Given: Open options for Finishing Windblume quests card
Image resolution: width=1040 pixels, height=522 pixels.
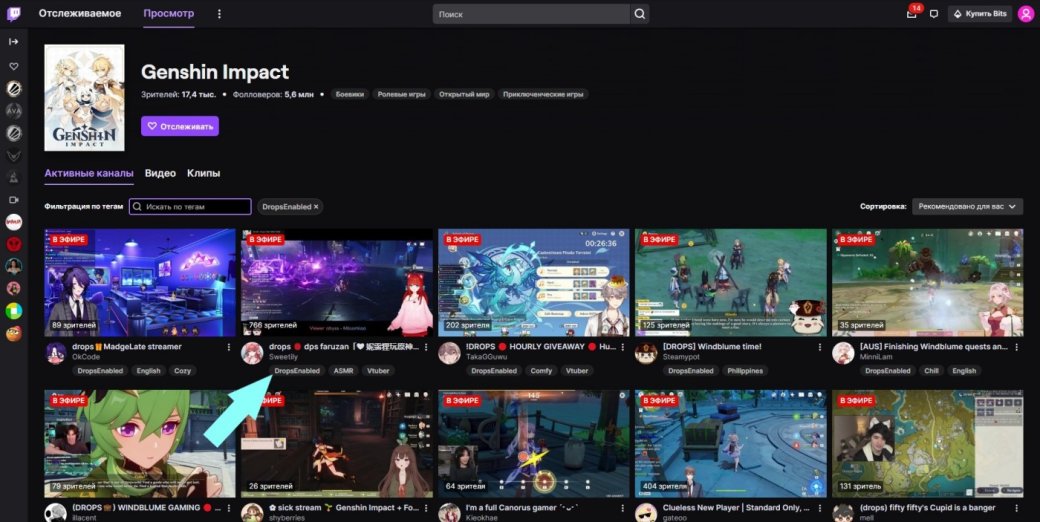Looking at the screenshot, I should point(1016,347).
